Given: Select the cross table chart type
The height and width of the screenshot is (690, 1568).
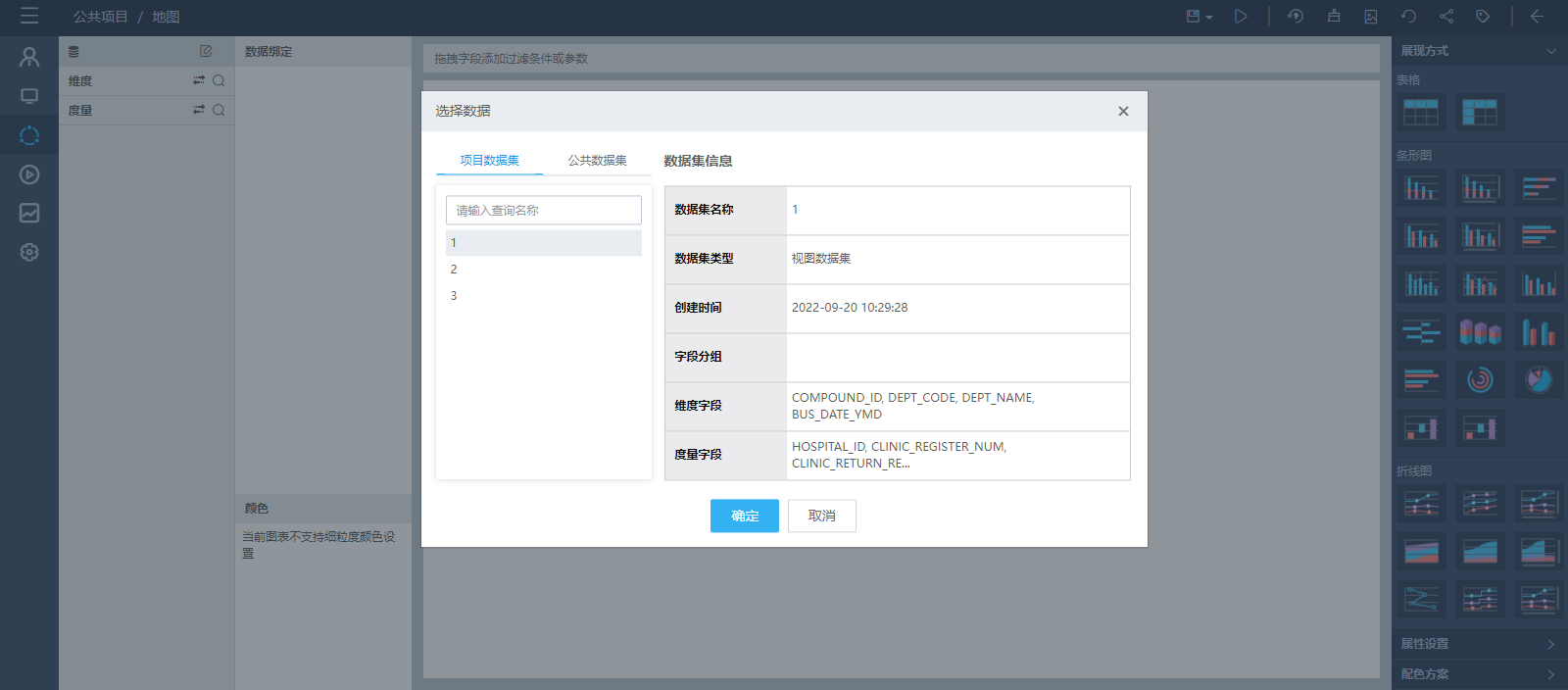Looking at the screenshot, I should (1480, 112).
